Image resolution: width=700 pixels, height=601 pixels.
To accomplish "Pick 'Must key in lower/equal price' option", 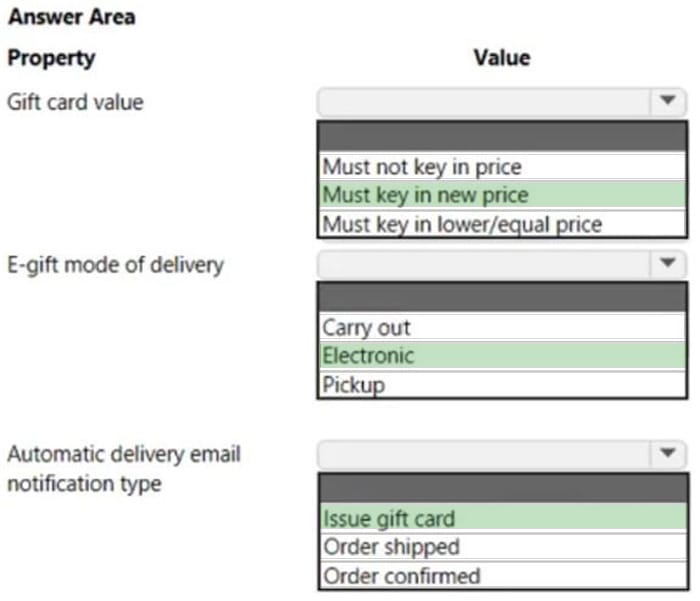I will tap(502, 223).
